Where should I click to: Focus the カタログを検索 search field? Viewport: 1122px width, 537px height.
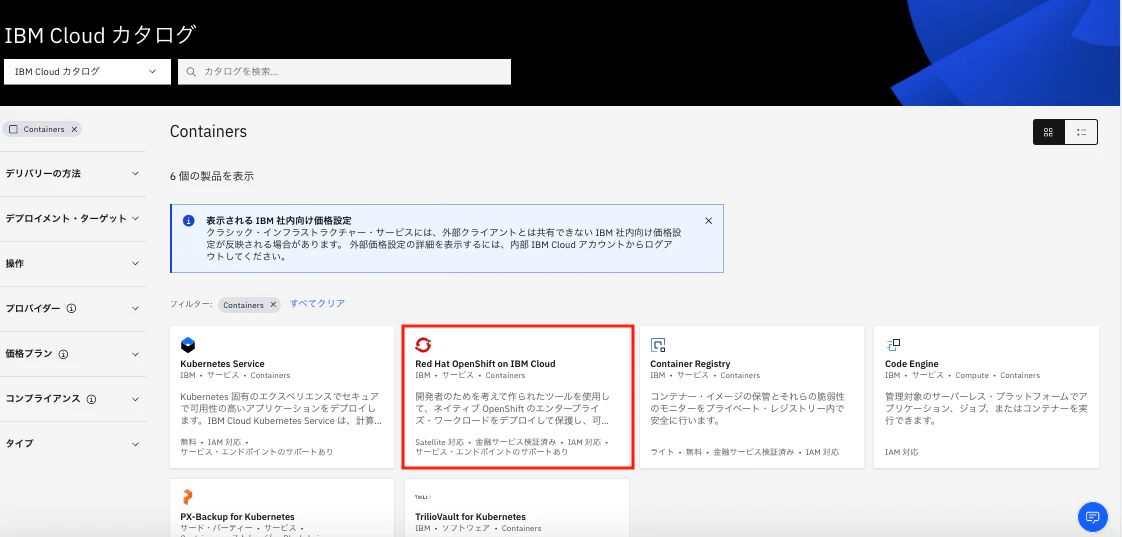point(344,72)
